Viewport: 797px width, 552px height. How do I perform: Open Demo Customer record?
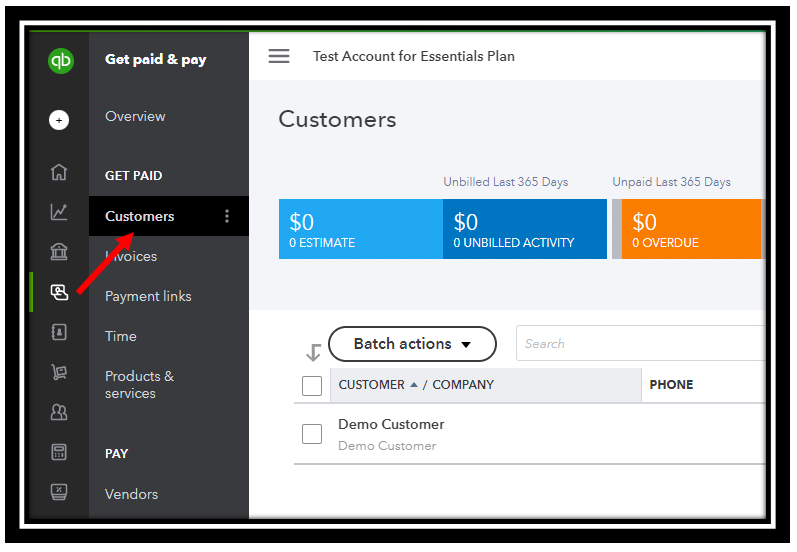pos(391,424)
